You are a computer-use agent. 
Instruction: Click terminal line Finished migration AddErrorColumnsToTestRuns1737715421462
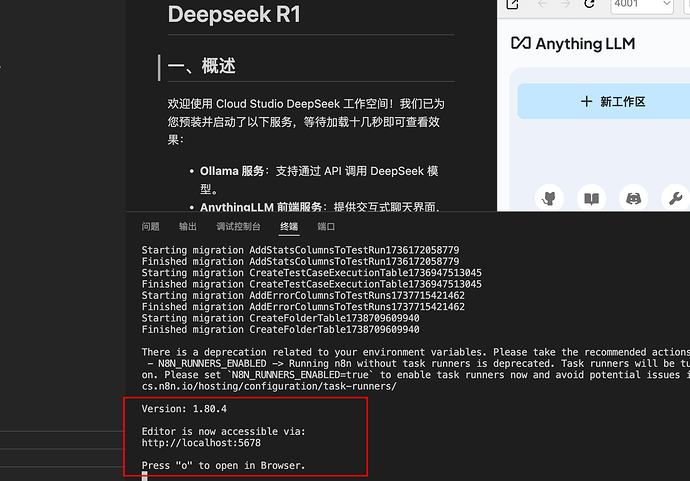303,307
